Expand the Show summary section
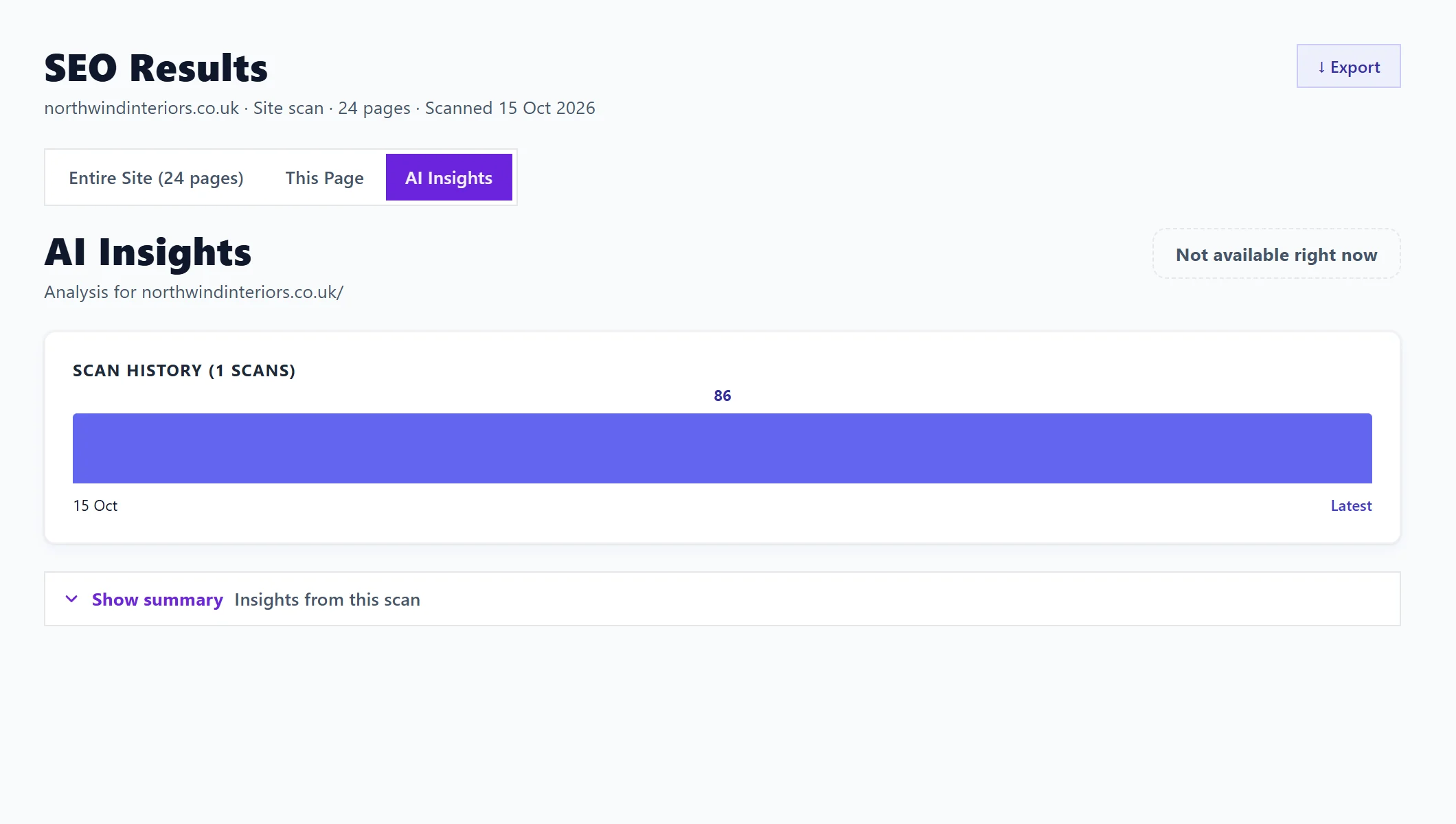1456x824 pixels. point(723,599)
